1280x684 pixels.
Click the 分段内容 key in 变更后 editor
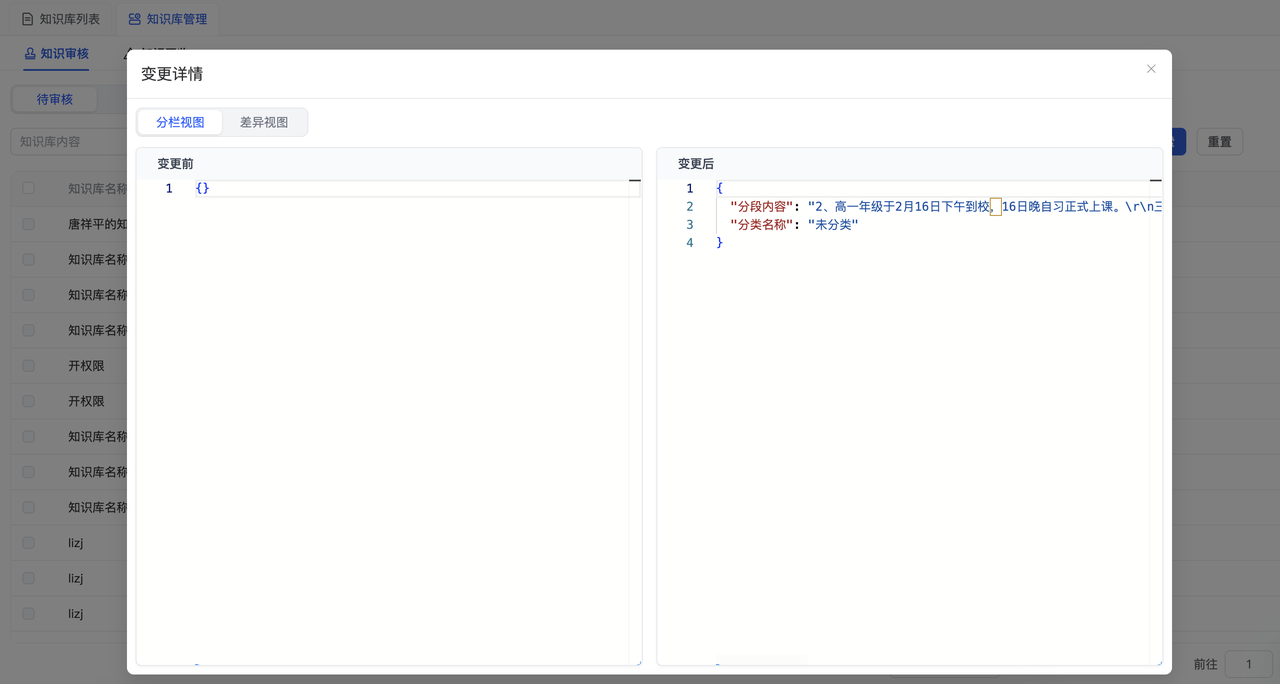(x=761, y=207)
